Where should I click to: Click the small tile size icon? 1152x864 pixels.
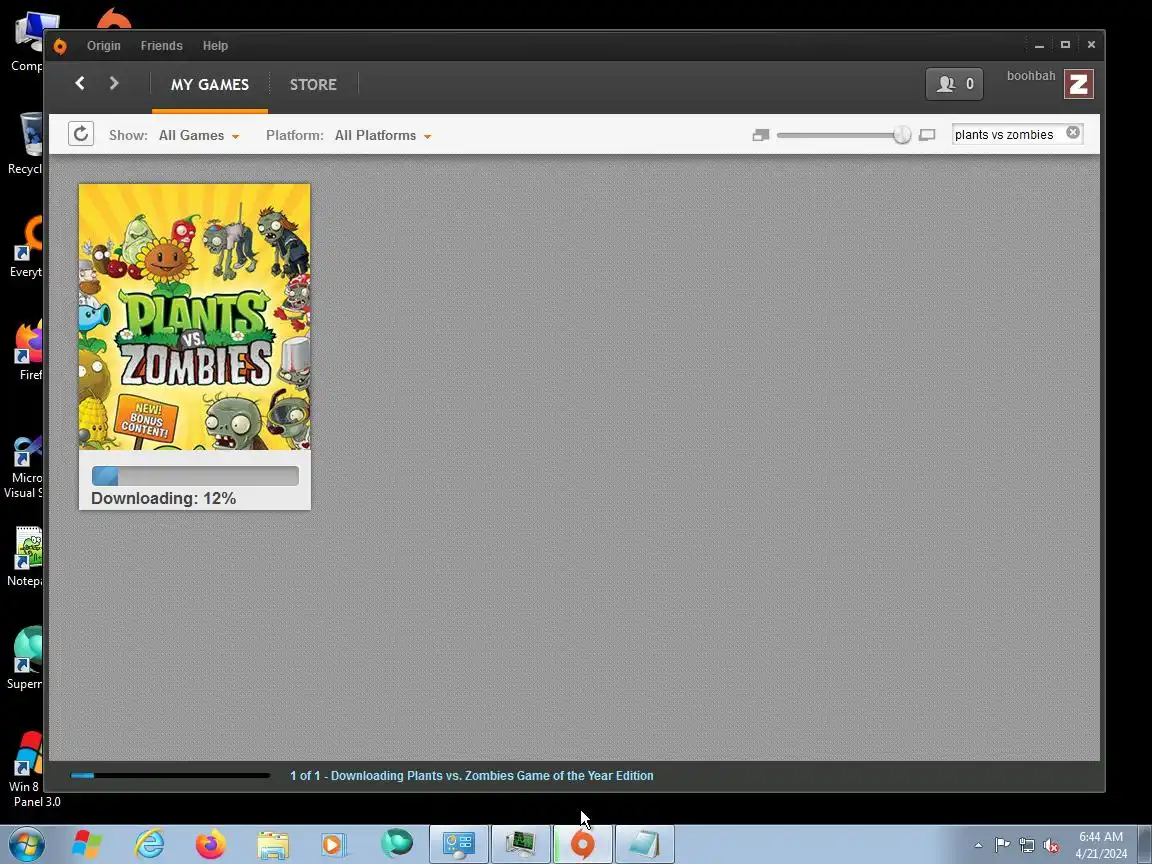coord(761,135)
